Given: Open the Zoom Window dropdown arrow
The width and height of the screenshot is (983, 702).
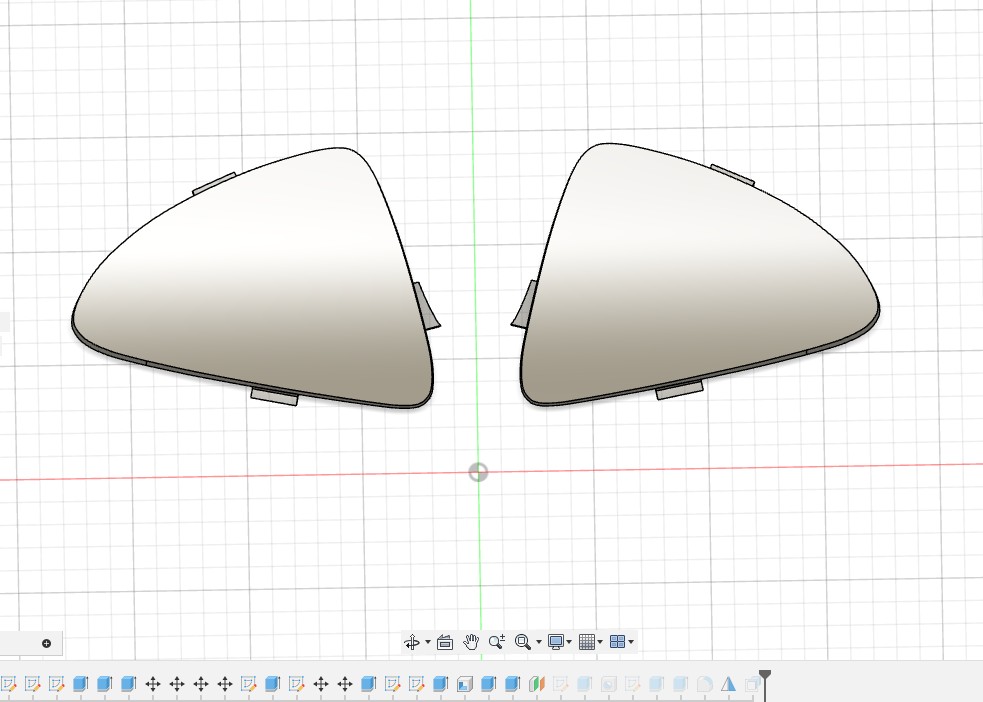Looking at the screenshot, I should coord(539,642).
